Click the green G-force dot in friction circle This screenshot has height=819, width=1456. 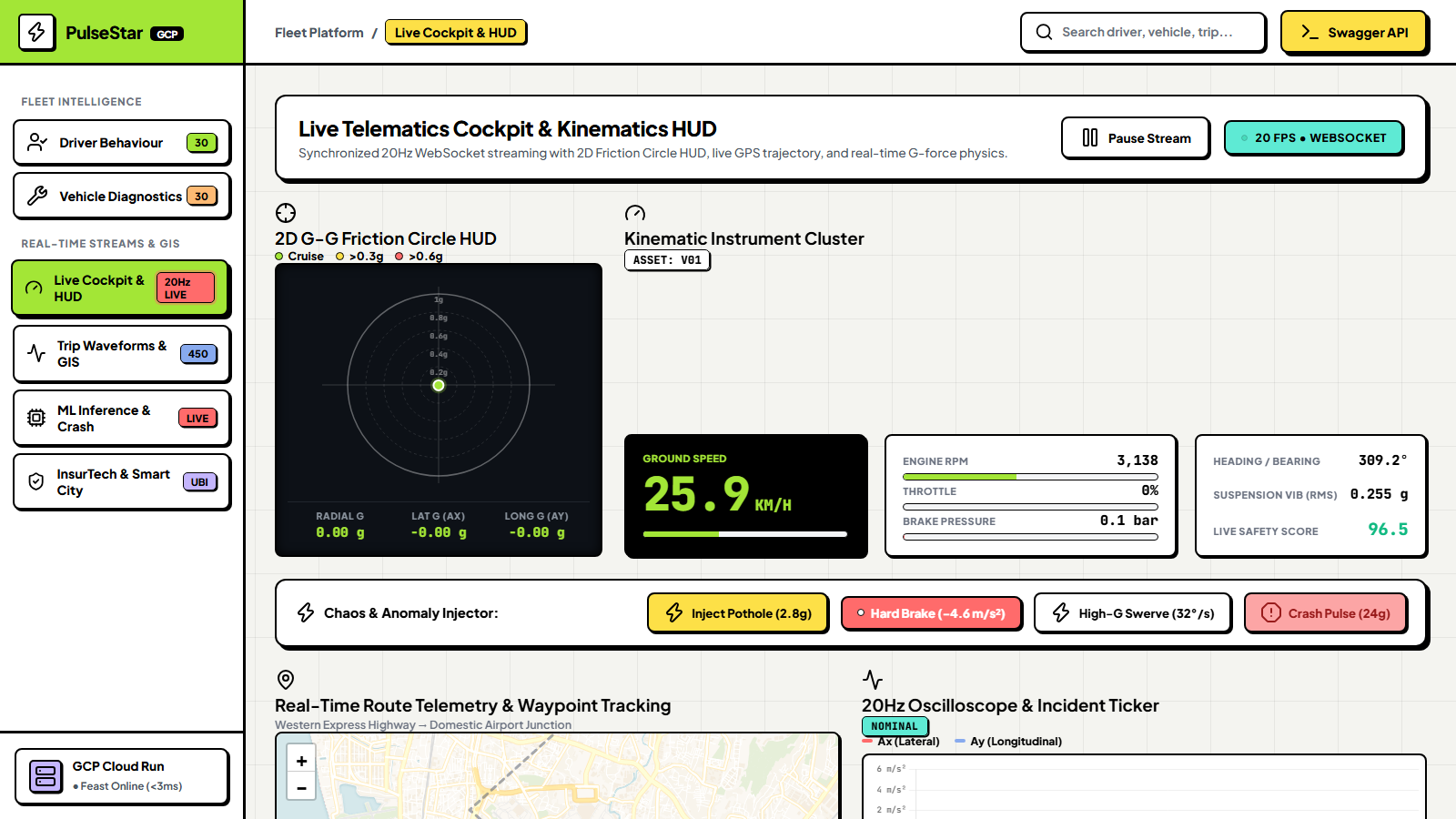[439, 386]
